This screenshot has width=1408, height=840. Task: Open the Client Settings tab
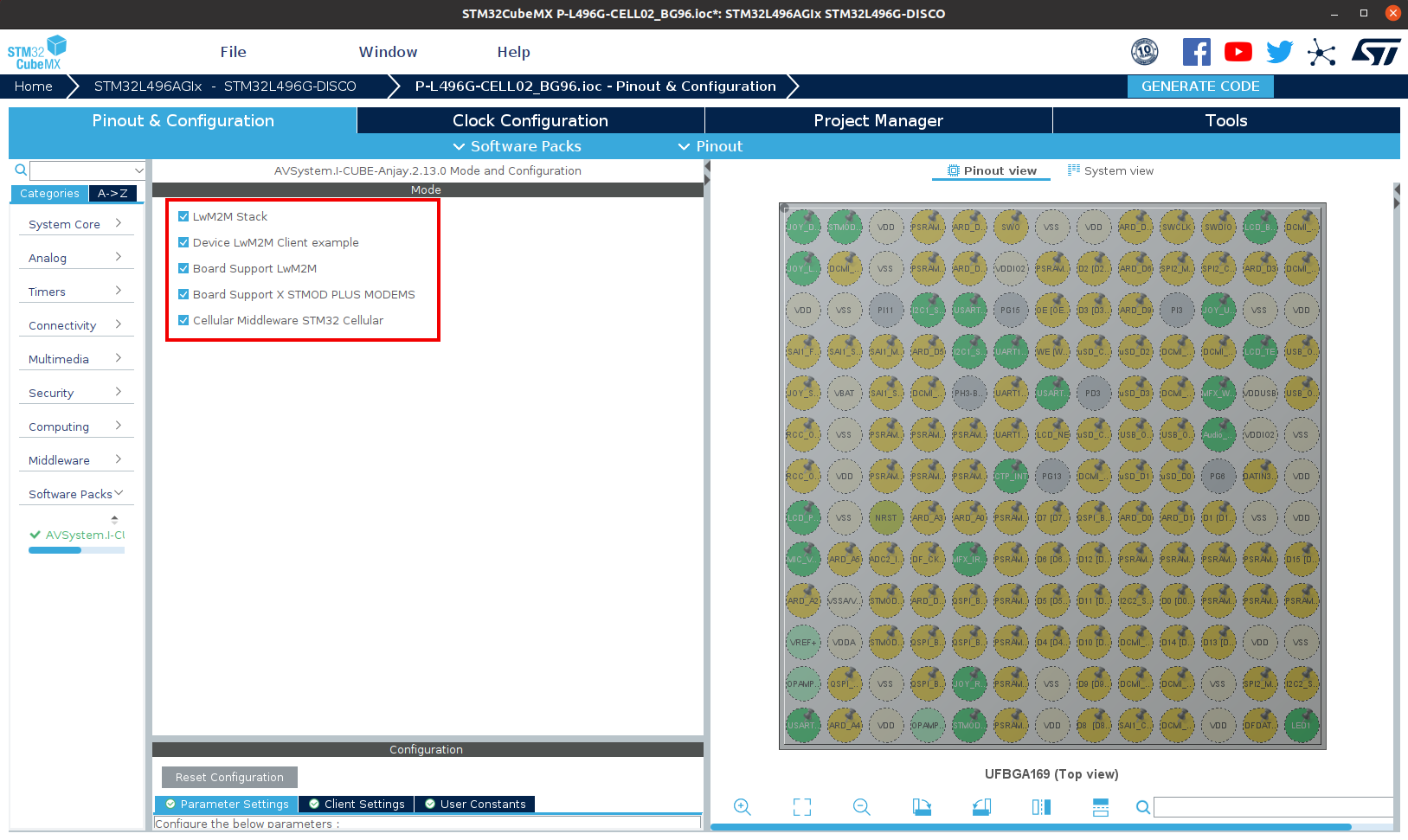pos(357,804)
